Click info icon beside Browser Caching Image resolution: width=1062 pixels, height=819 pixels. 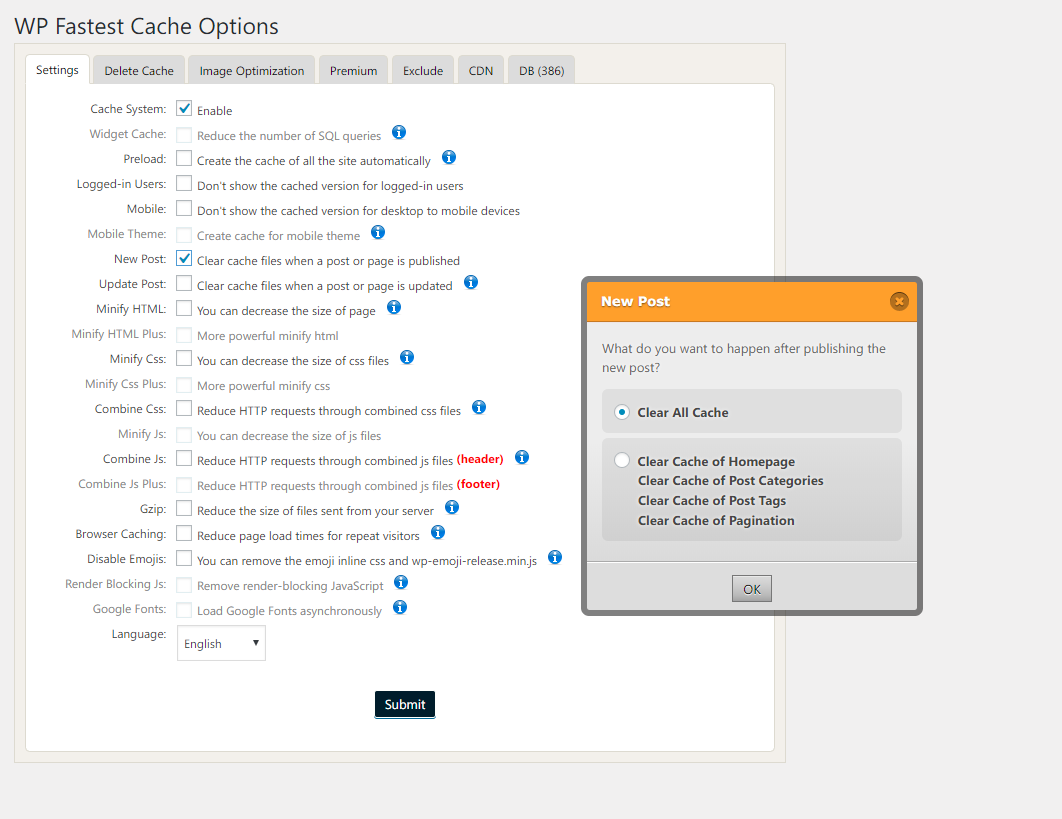tap(438, 532)
